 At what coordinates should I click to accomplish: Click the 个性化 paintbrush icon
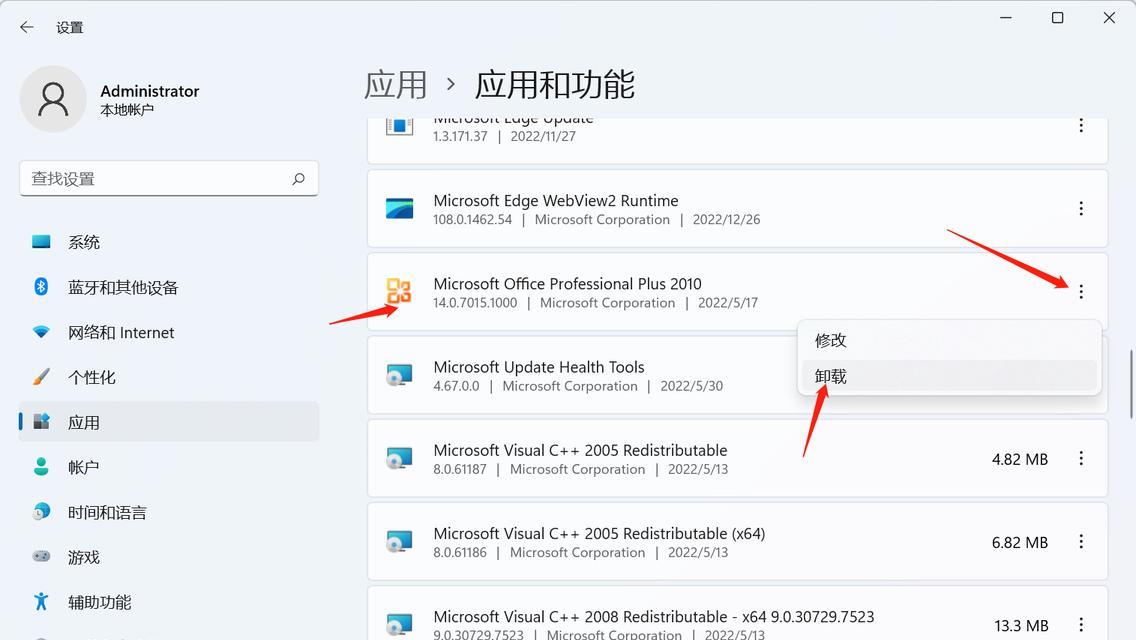(x=41, y=377)
